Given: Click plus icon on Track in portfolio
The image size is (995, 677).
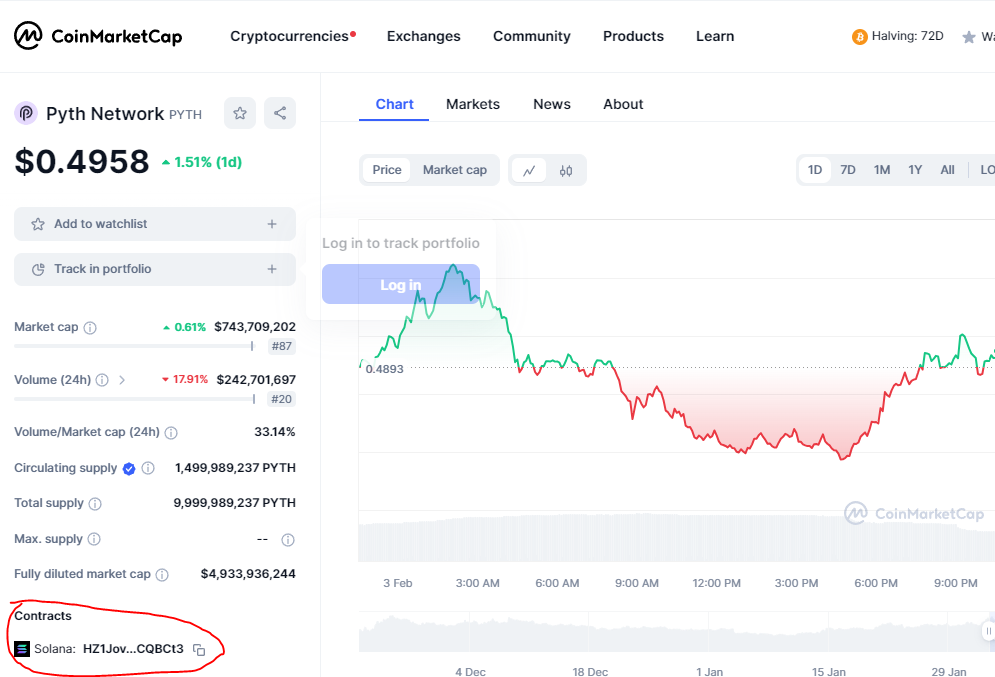Looking at the screenshot, I should [272, 269].
